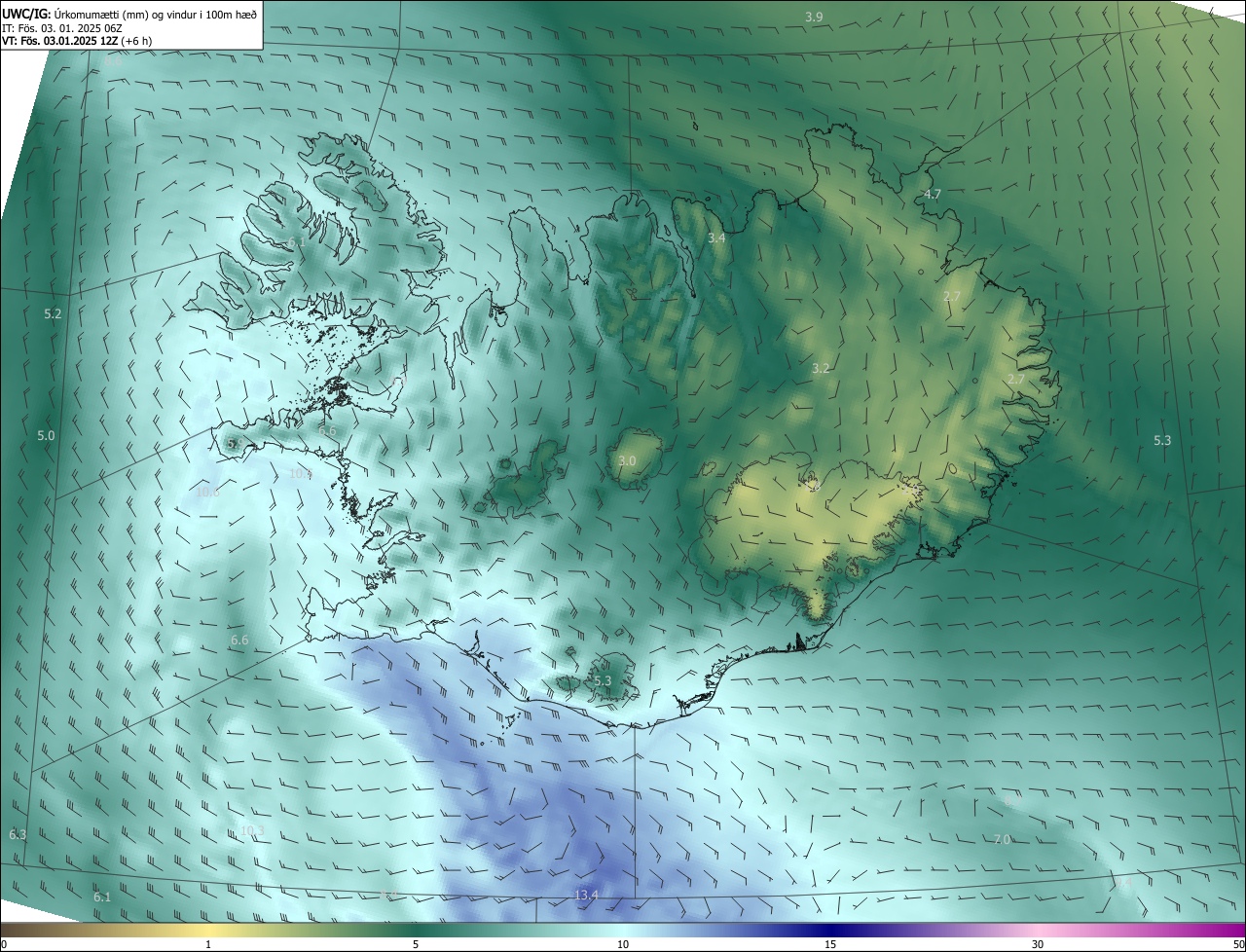This screenshot has height=952, width=1246.
Task: Click the 10.6 value west of Snæfellsnes
Action: coord(207,492)
